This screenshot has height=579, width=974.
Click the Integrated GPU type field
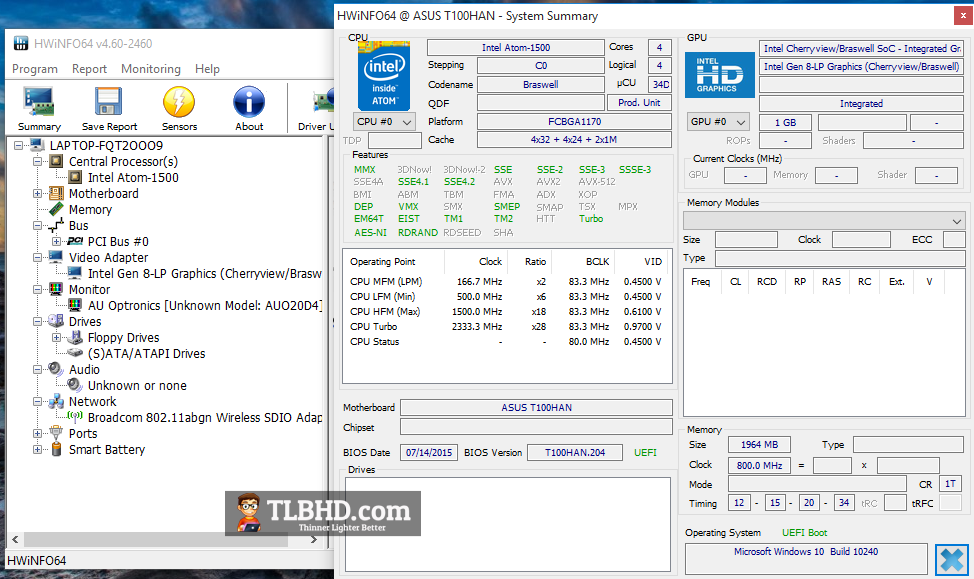pos(861,103)
